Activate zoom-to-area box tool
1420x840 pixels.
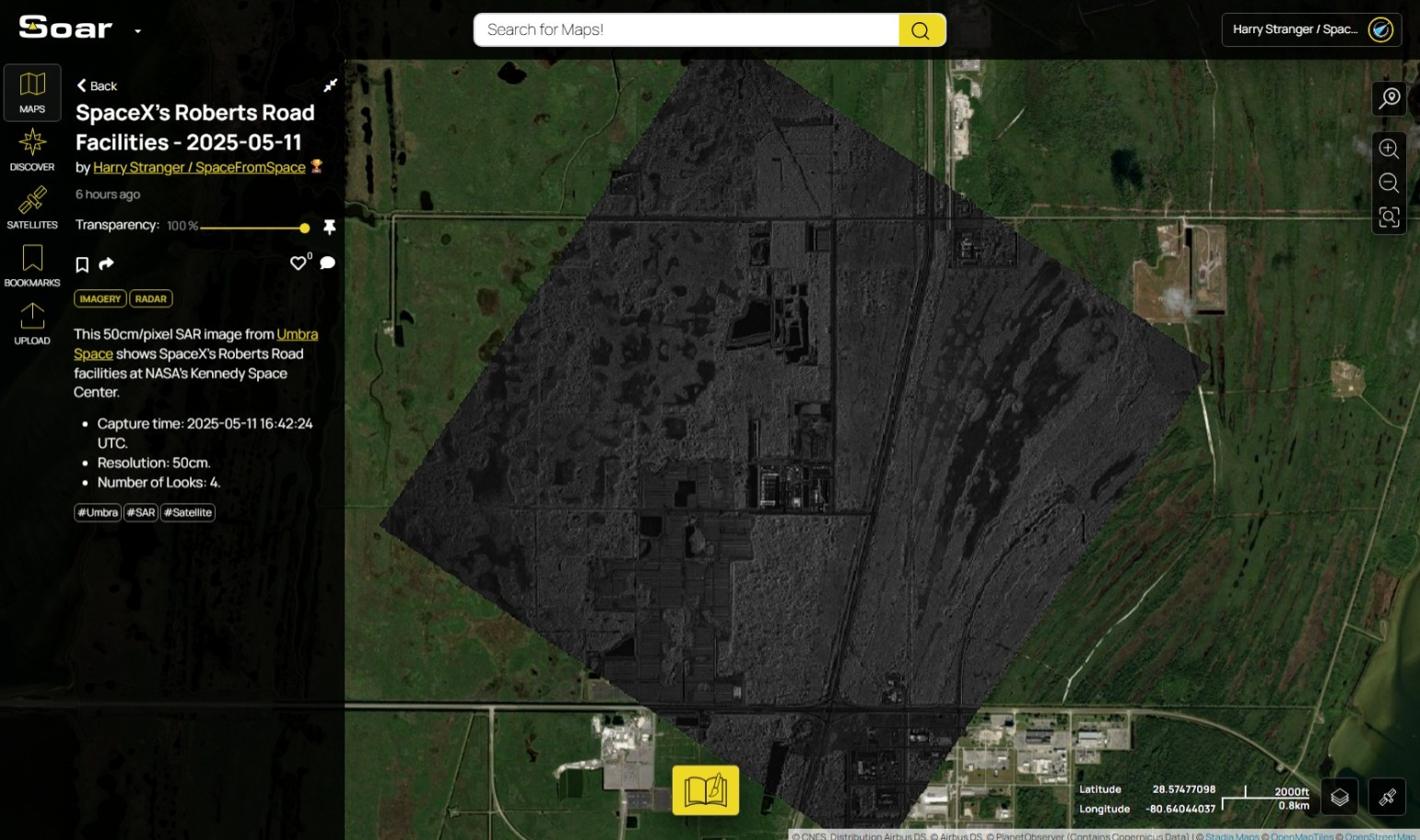pos(1390,217)
